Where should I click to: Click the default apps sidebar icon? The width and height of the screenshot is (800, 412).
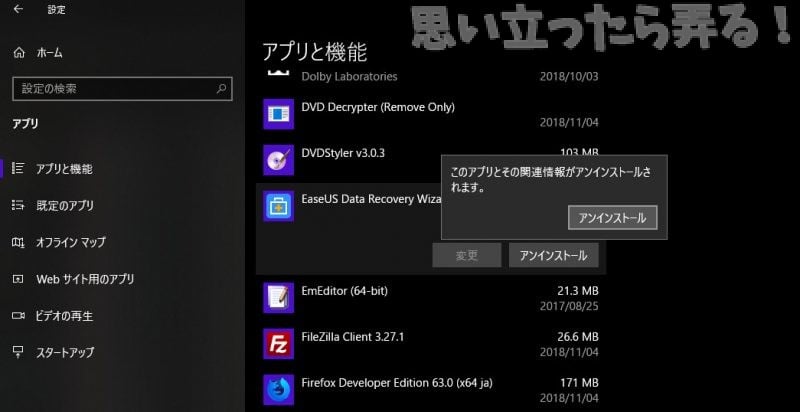click(18, 205)
